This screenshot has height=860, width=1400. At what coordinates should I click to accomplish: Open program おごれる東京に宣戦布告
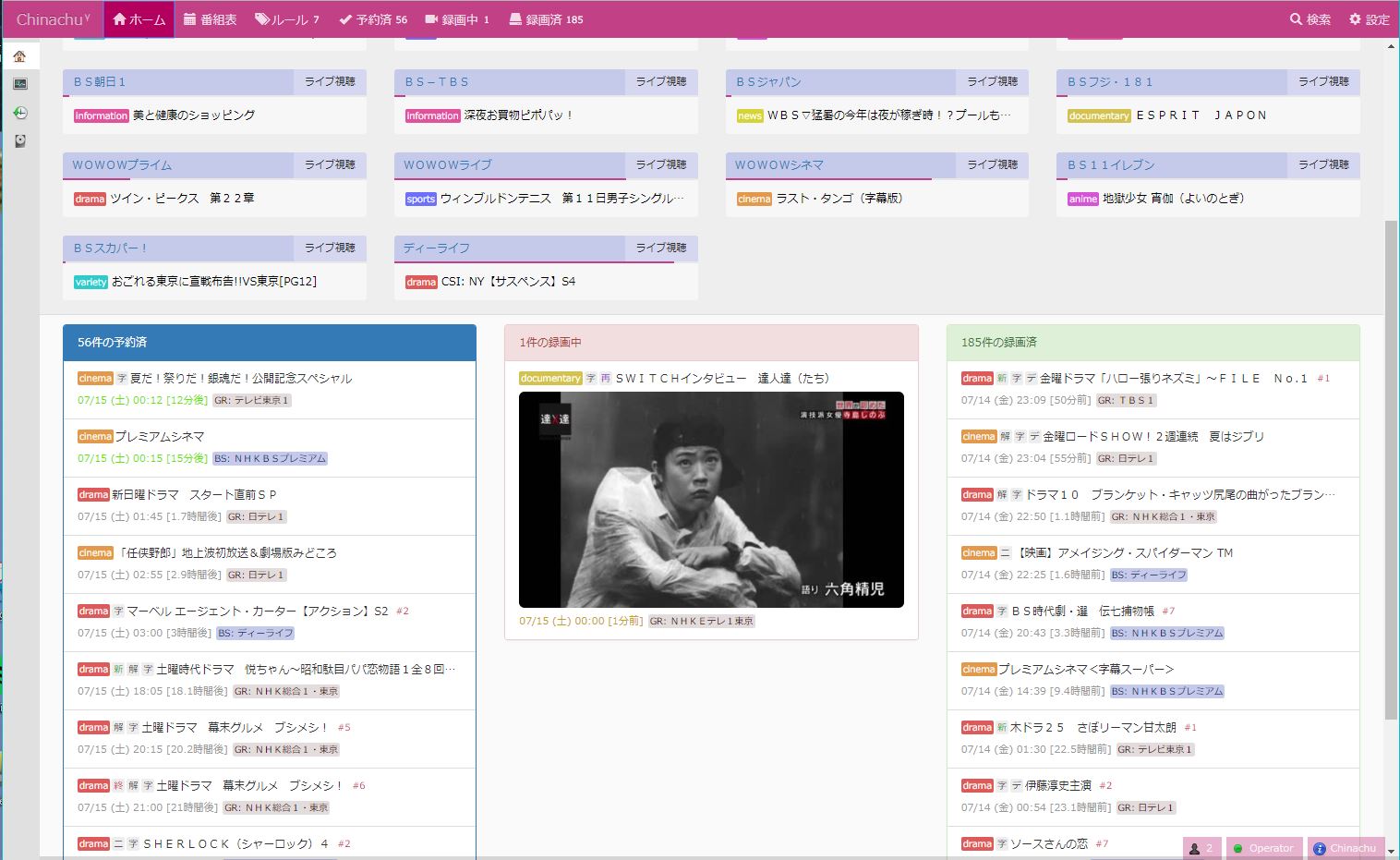[x=214, y=282]
